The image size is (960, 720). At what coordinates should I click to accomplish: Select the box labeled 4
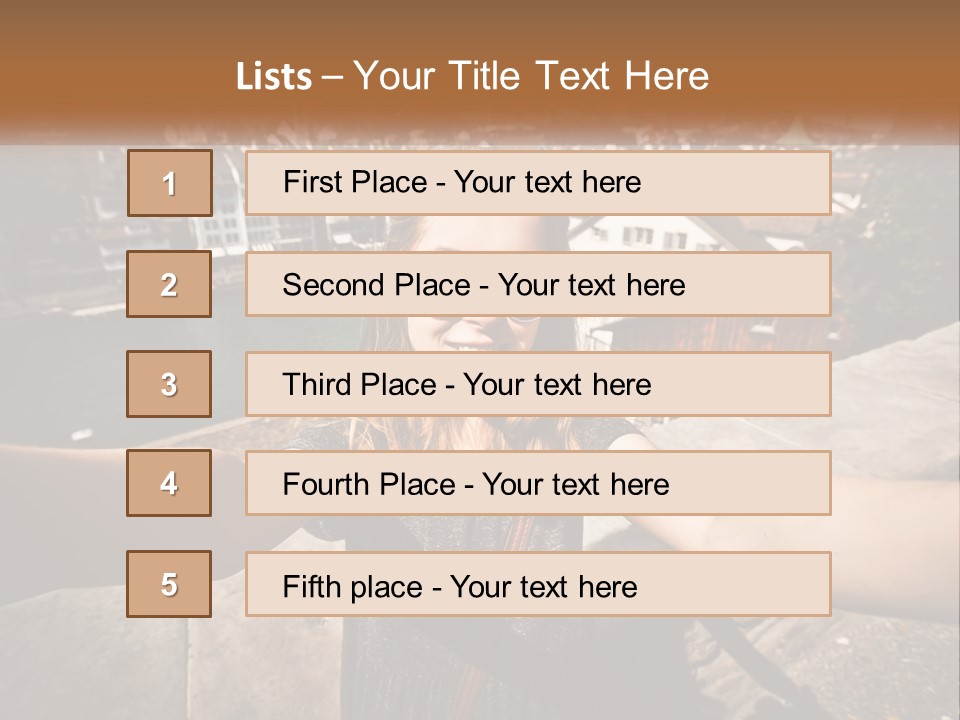(x=169, y=483)
